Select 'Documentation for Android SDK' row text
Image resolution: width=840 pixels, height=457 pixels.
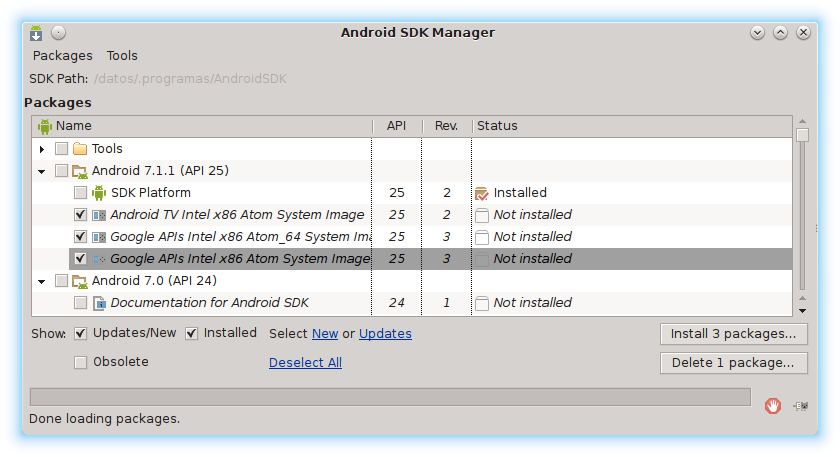coord(209,303)
